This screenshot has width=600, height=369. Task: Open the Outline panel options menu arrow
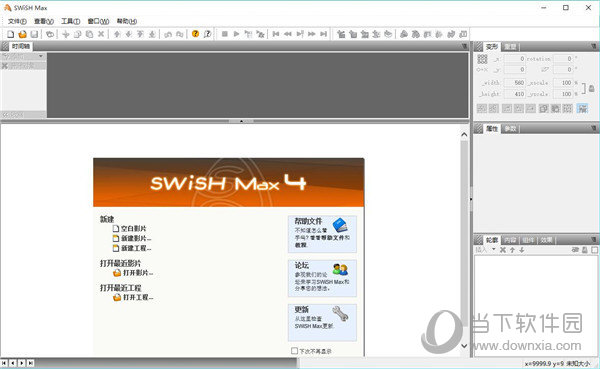pyautogui.click(x=594, y=240)
